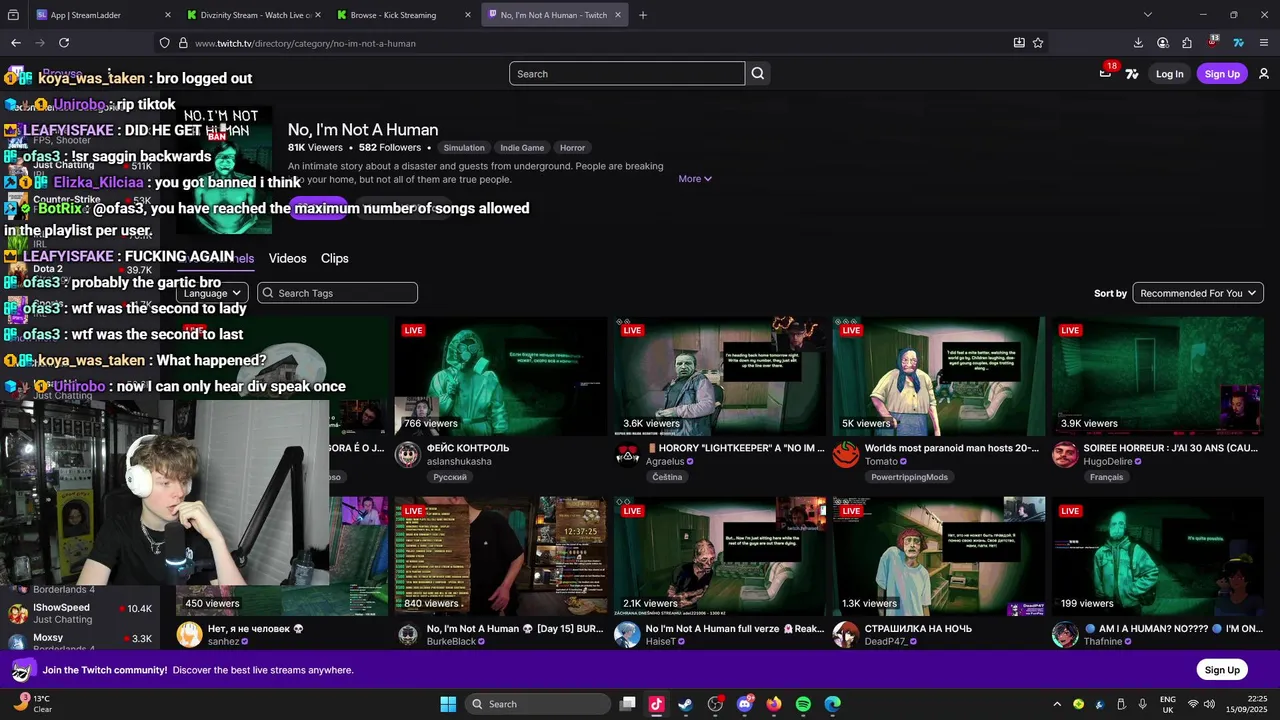Open Discord from the taskbar
Image resolution: width=1280 pixels, height=720 pixels.
[x=745, y=704]
